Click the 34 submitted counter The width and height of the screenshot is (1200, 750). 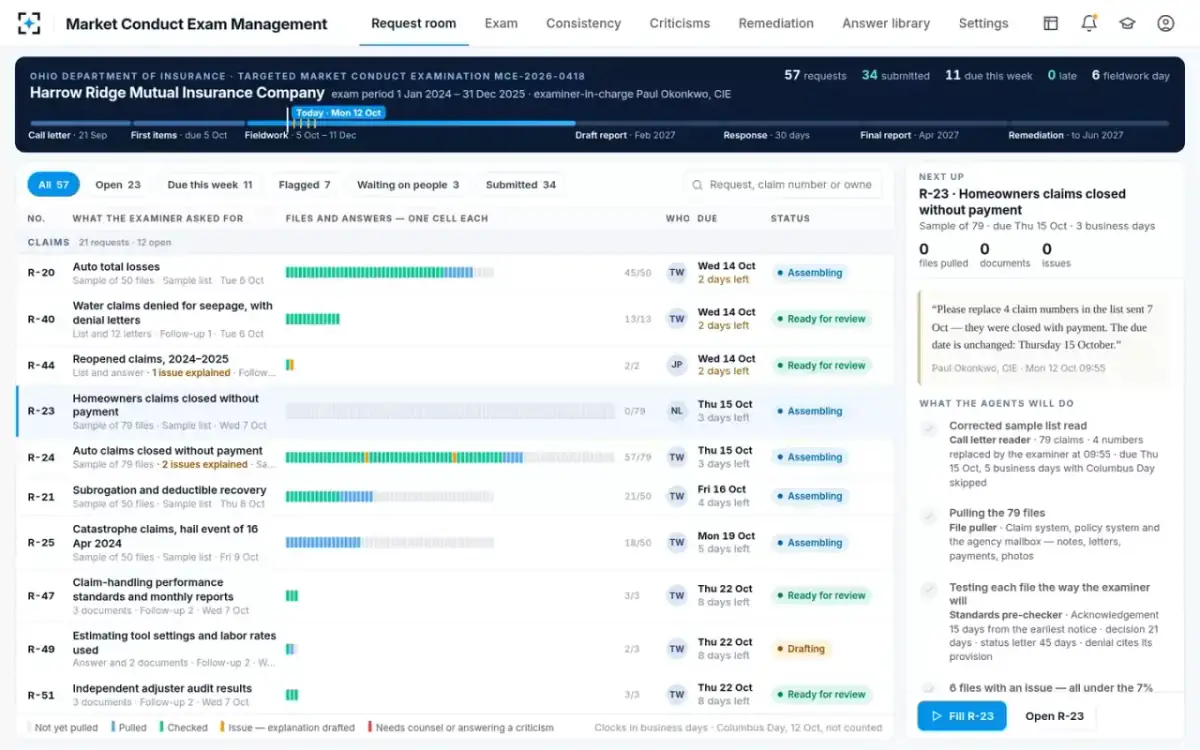895,75
